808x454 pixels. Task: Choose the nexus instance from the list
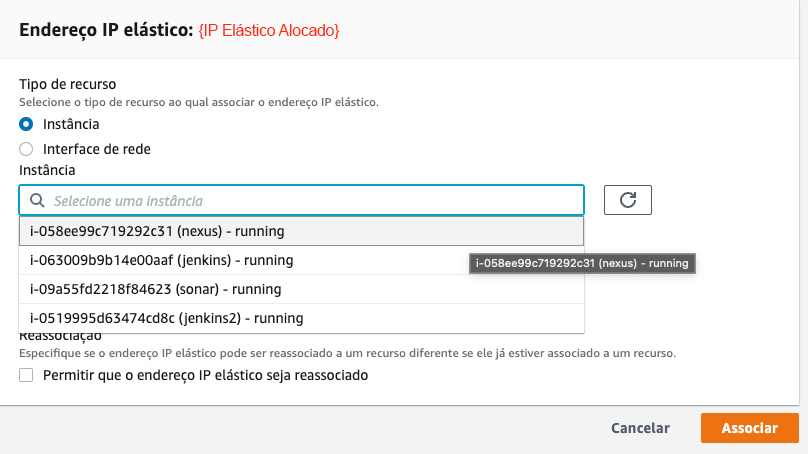click(x=157, y=231)
